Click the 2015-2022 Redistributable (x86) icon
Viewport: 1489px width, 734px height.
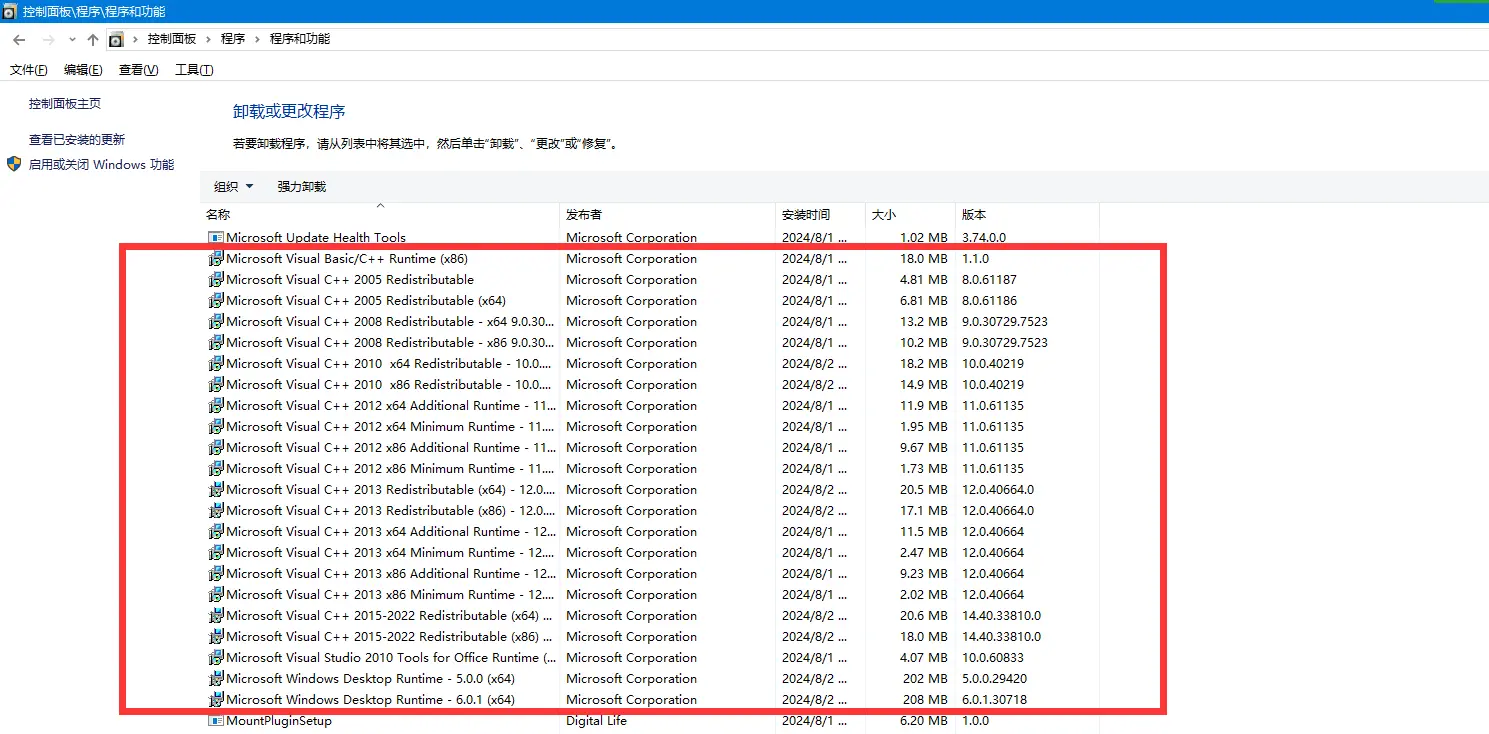tap(216, 637)
